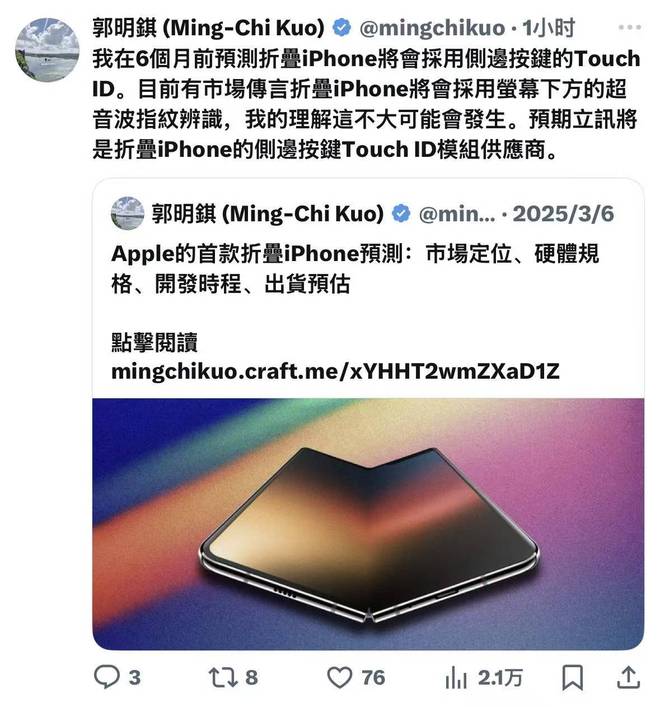This screenshot has width=660, height=707.
Task: Share post via upload arrow icon
Action: (x=628, y=677)
